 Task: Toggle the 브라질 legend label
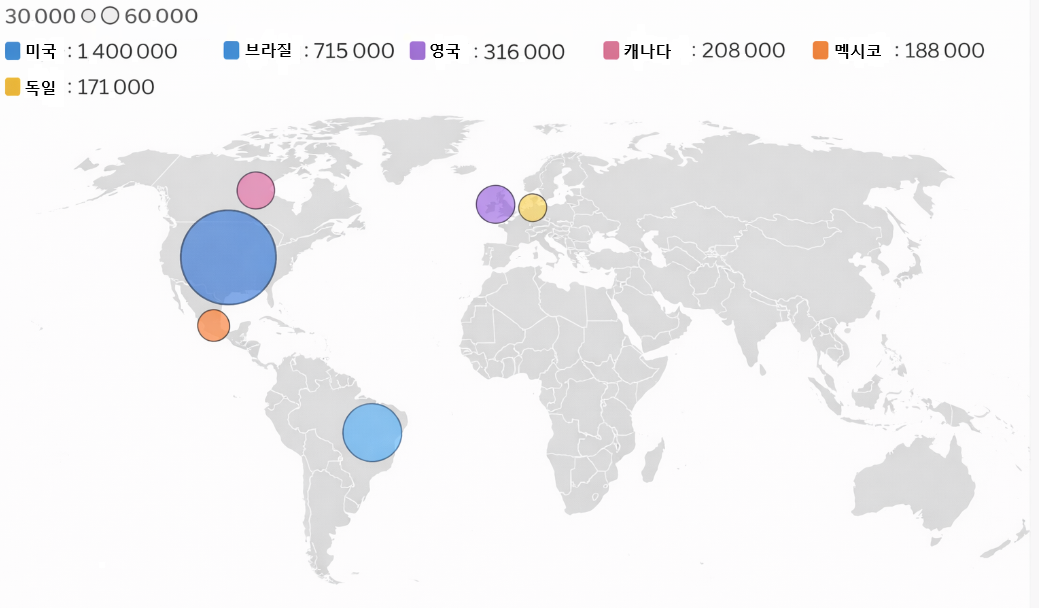click(x=269, y=51)
